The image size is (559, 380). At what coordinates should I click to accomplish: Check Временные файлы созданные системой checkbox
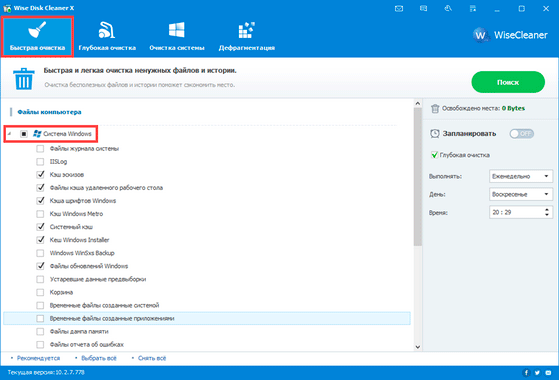[40, 305]
